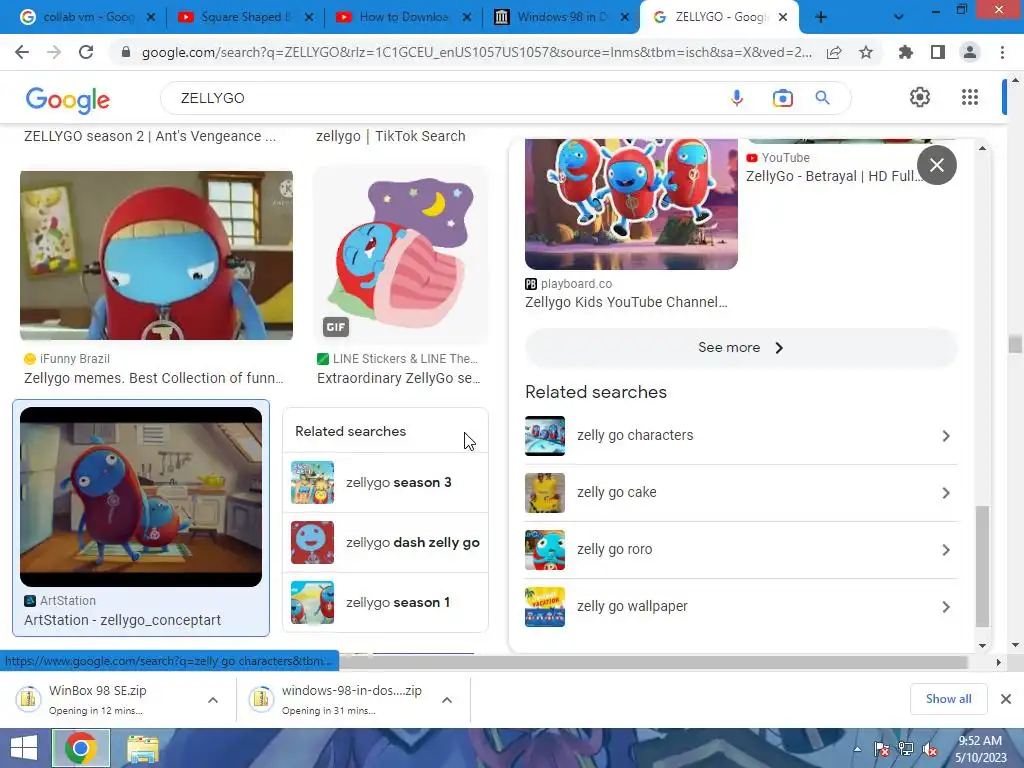
Task: Toggle the Chrome side panel icon
Action: (x=938, y=52)
